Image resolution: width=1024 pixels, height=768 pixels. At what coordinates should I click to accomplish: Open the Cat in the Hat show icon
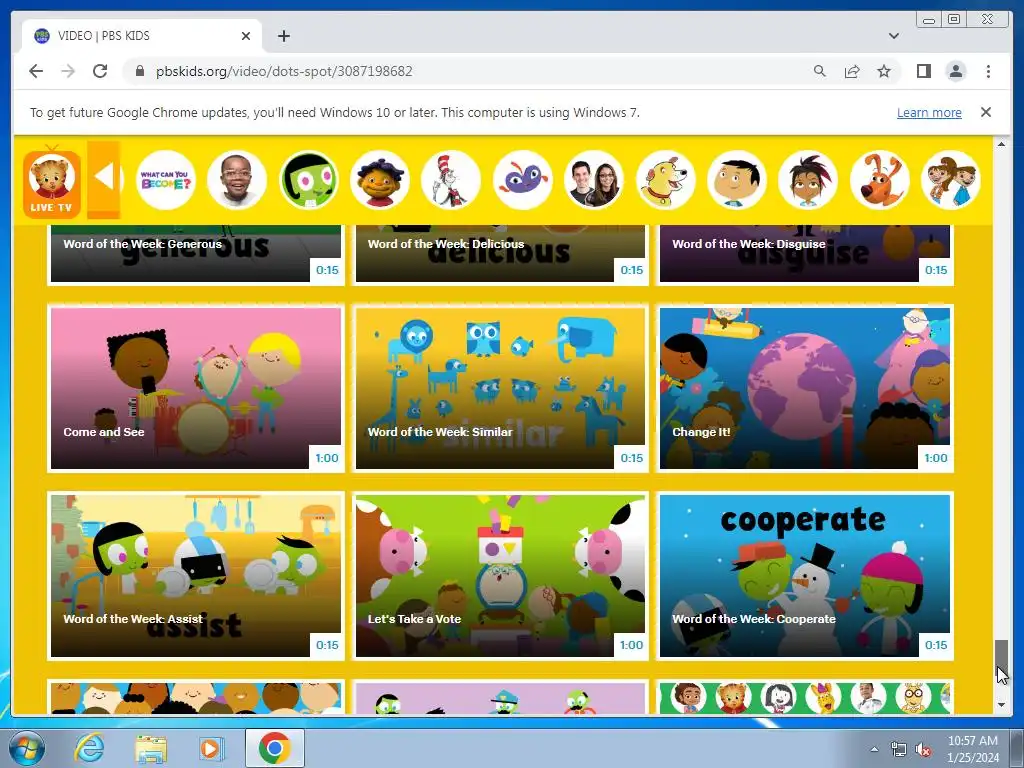tap(451, 180)
